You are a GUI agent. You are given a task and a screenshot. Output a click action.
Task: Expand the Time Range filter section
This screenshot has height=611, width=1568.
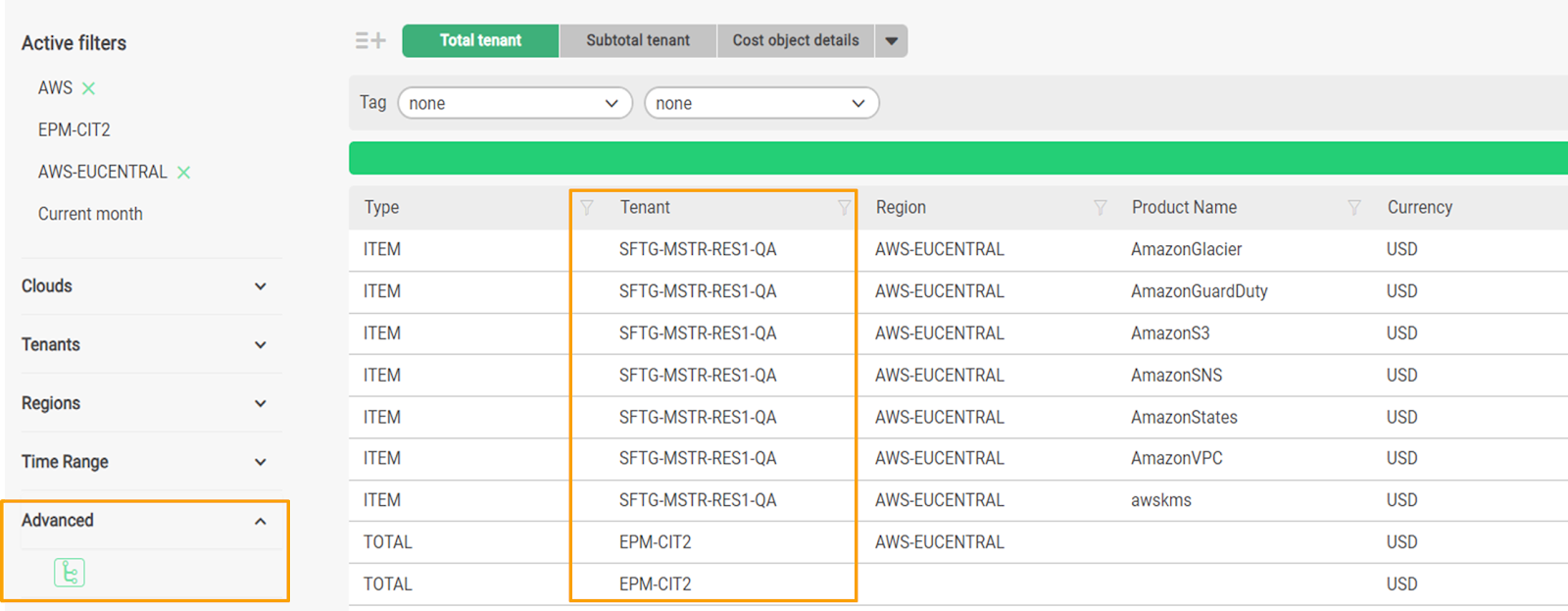[x=260, y=462]
